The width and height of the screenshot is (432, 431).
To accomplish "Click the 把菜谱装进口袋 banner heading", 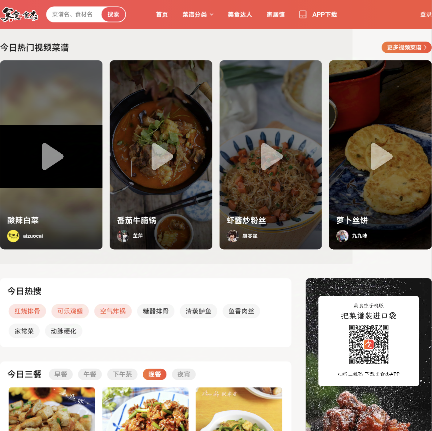I will [369, 315].
